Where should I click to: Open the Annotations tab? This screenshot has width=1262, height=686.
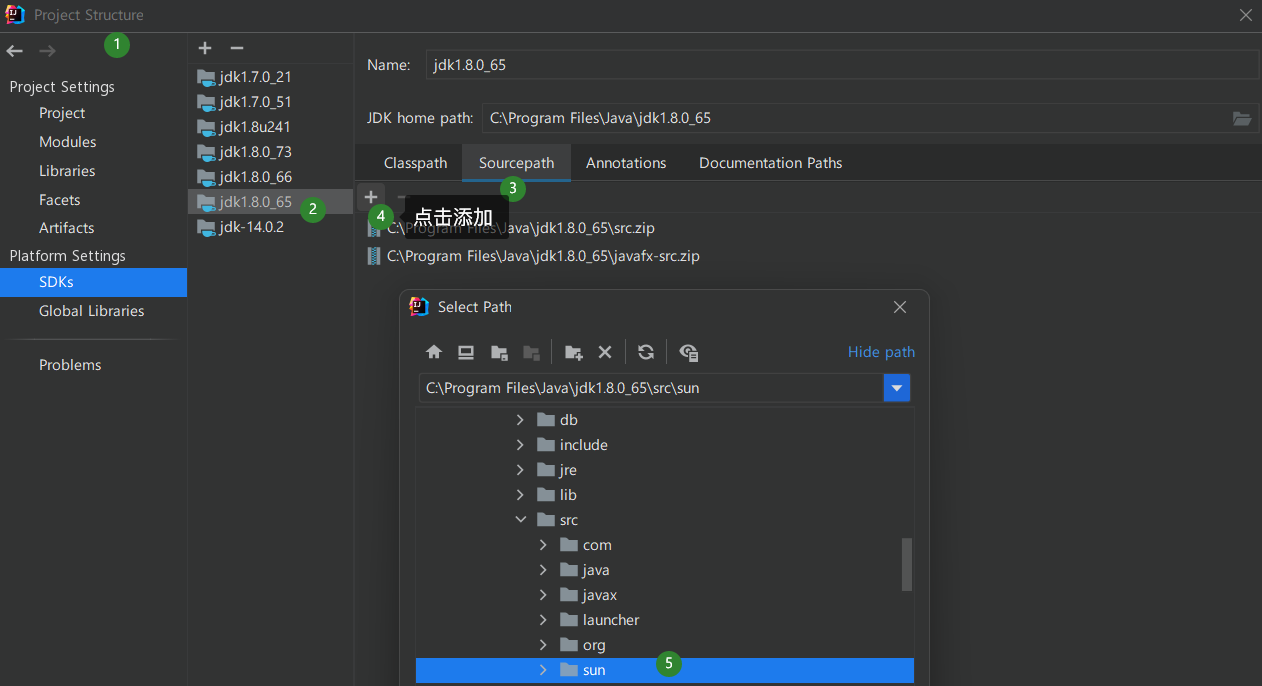point(626,163)
